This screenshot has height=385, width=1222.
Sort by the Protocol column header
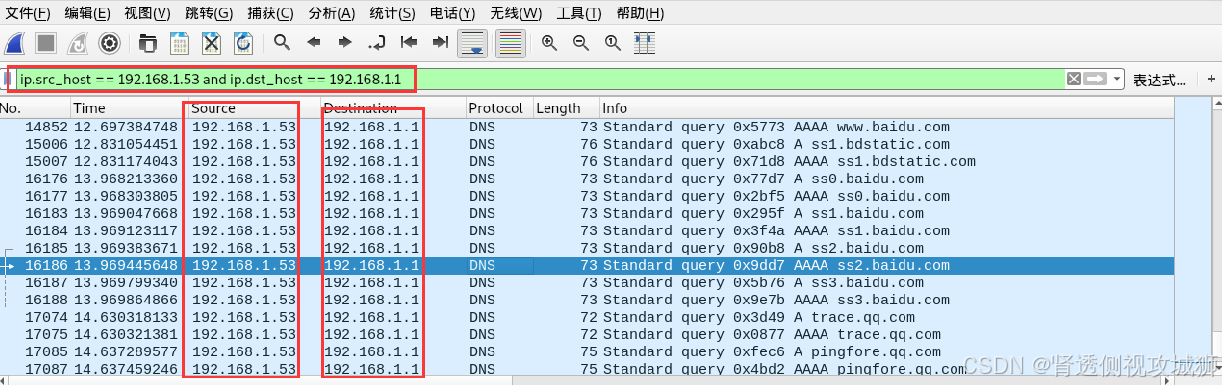click(499, 108)
